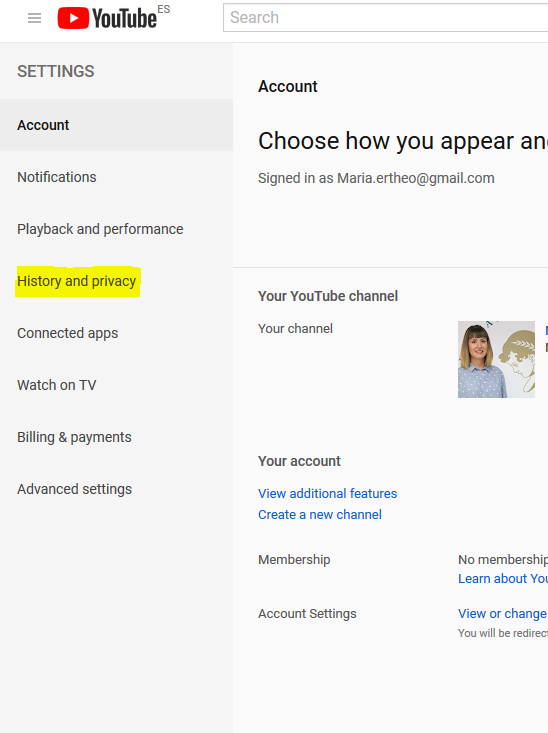548x733 pixels.
Task: Click the Account Settings label
Action: [307, 614]
